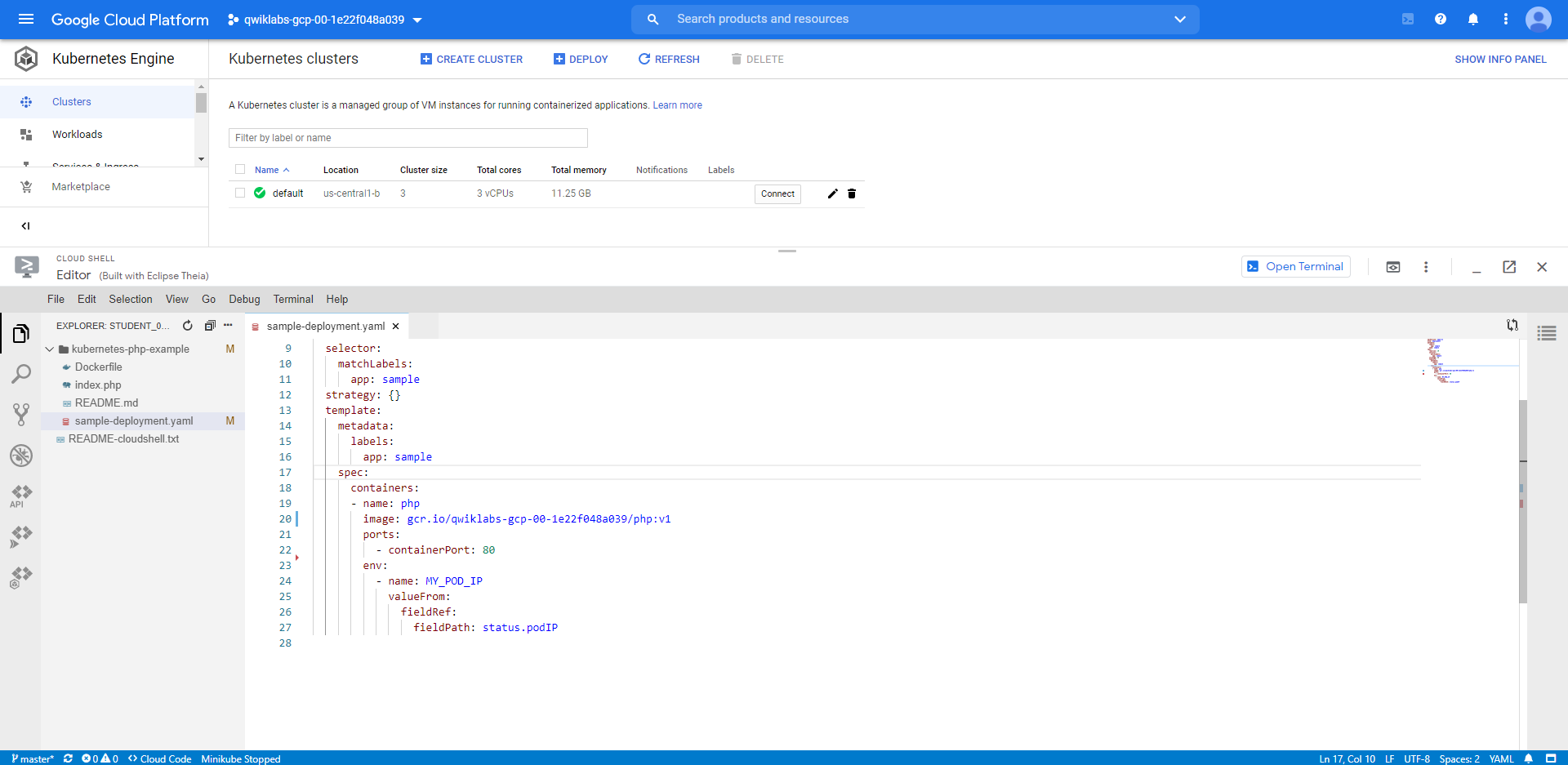Edit the default cluster pencil icon
Viewport: 1568px width, 765px height.
pyautogui.click(x=832, y=193)
